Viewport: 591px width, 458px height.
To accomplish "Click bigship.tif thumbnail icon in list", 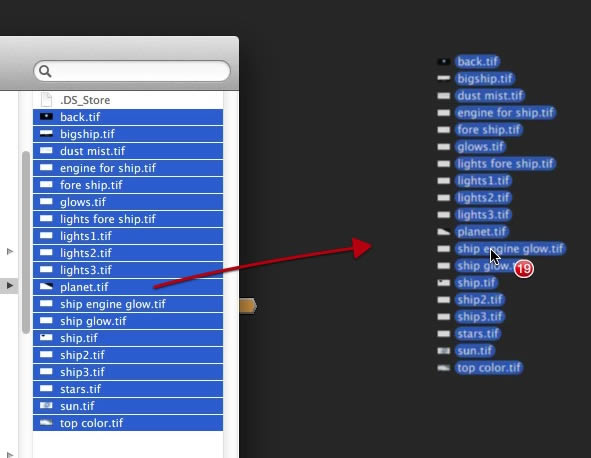I will coord(46,133).
